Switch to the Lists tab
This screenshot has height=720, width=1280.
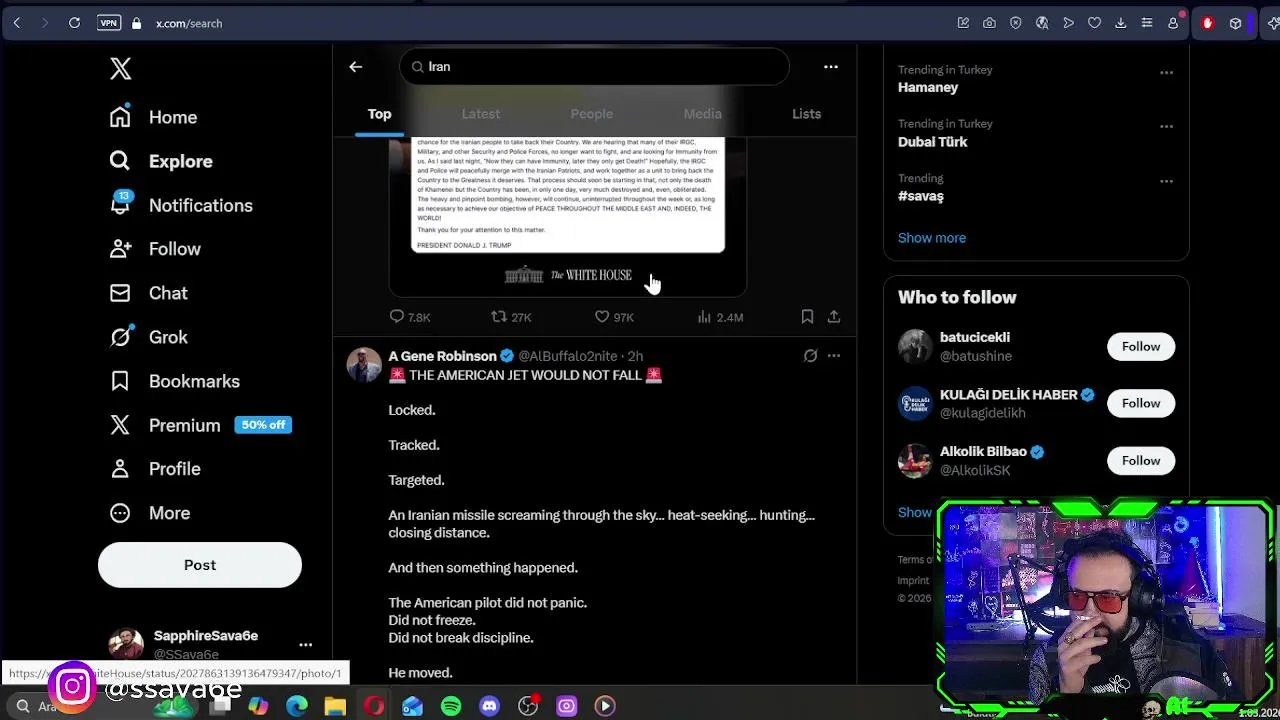pyautogui.click(x=806, y=114)
